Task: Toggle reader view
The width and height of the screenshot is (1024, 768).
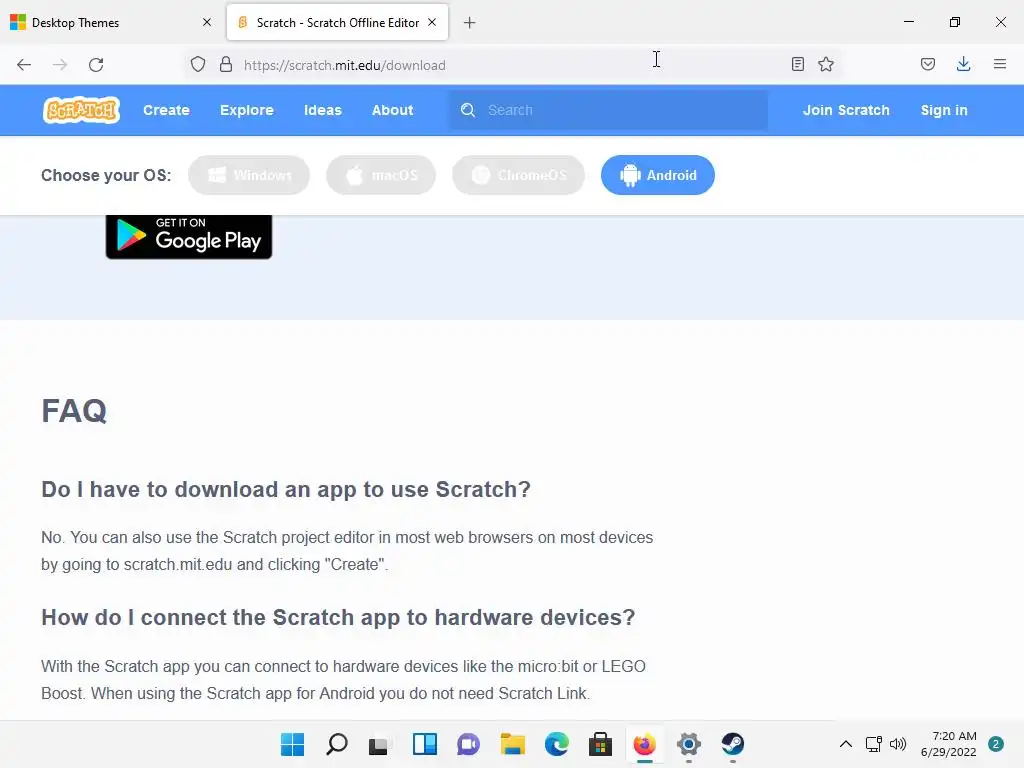Action: [x=797, y=64]
